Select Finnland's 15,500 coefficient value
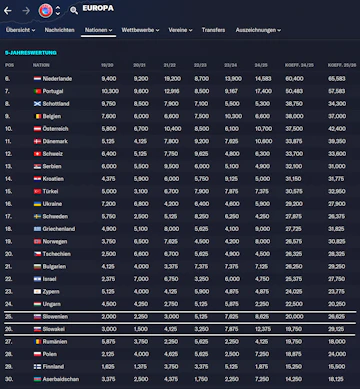 tap(337, 367)
